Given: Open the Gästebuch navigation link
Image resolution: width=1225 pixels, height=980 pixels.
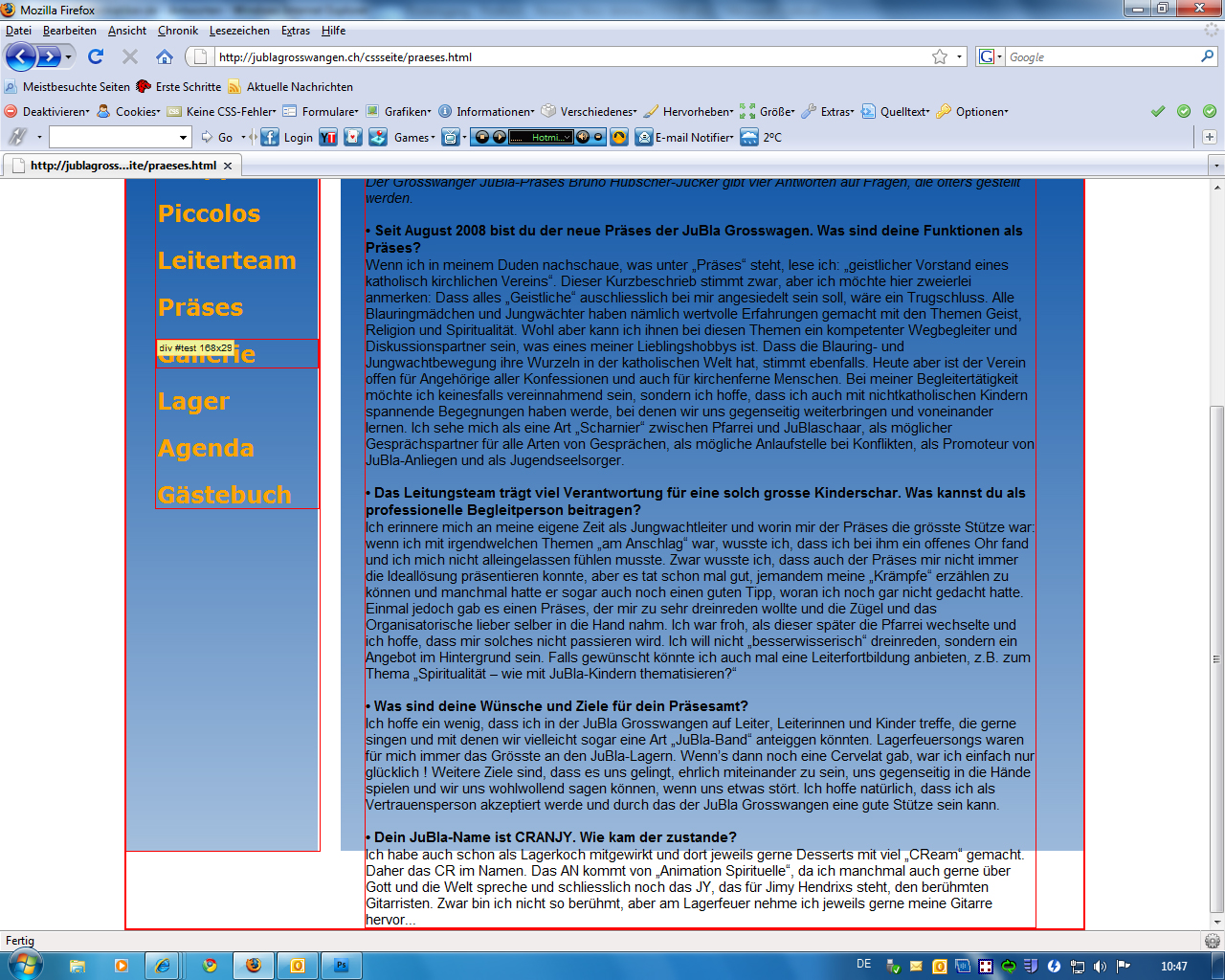Looking at the screenshot, I should pyautogui.click(x=225, y=495).
